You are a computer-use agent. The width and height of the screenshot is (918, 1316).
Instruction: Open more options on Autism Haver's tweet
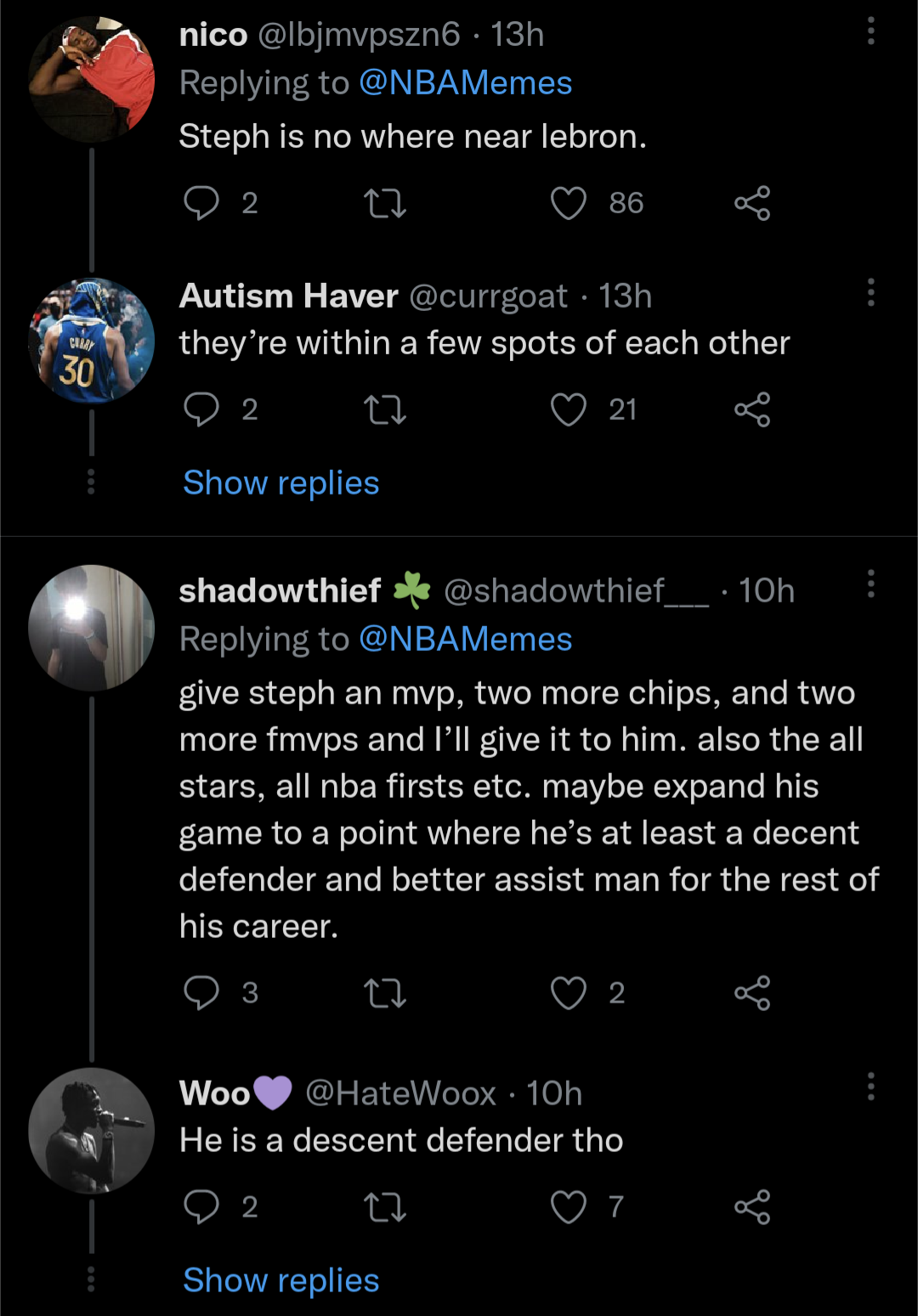[x=870, y=292]
